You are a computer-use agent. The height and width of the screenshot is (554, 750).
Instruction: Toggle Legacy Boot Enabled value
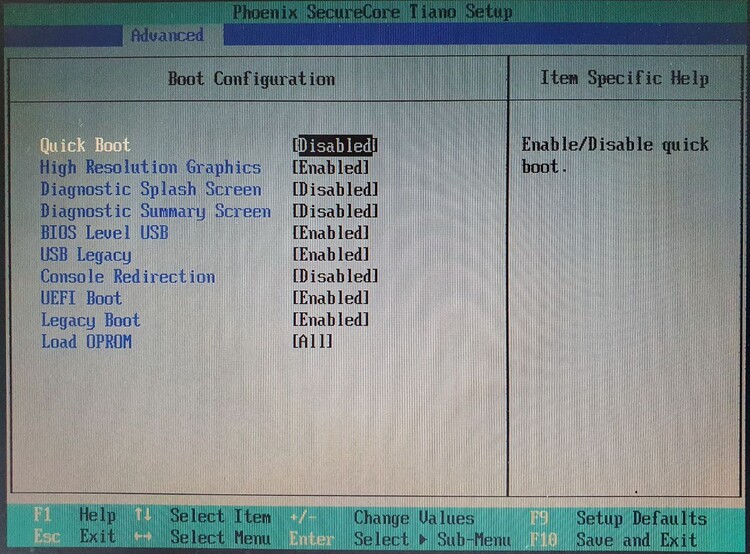331,320
